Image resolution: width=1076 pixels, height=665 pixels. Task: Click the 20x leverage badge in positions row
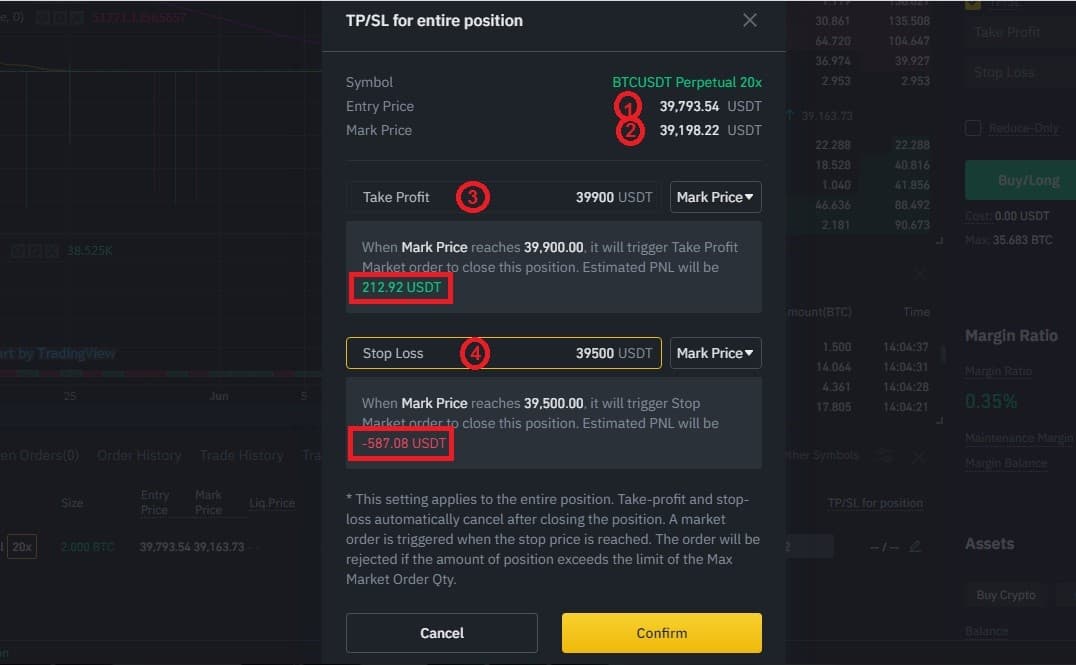pos(22,546)
